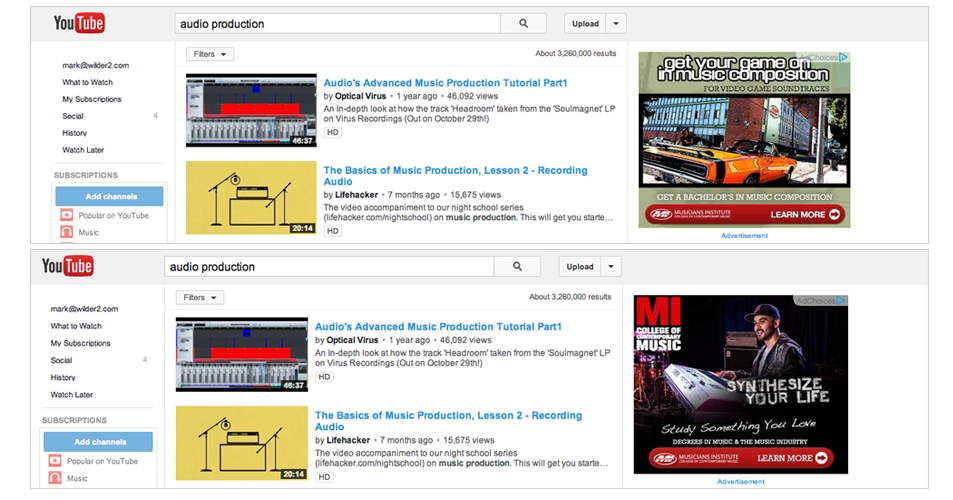Click the 46:37 video thumbnail in top screenshot
The height and width of the screenshot is (500, 953).
[x=251, y=111]
